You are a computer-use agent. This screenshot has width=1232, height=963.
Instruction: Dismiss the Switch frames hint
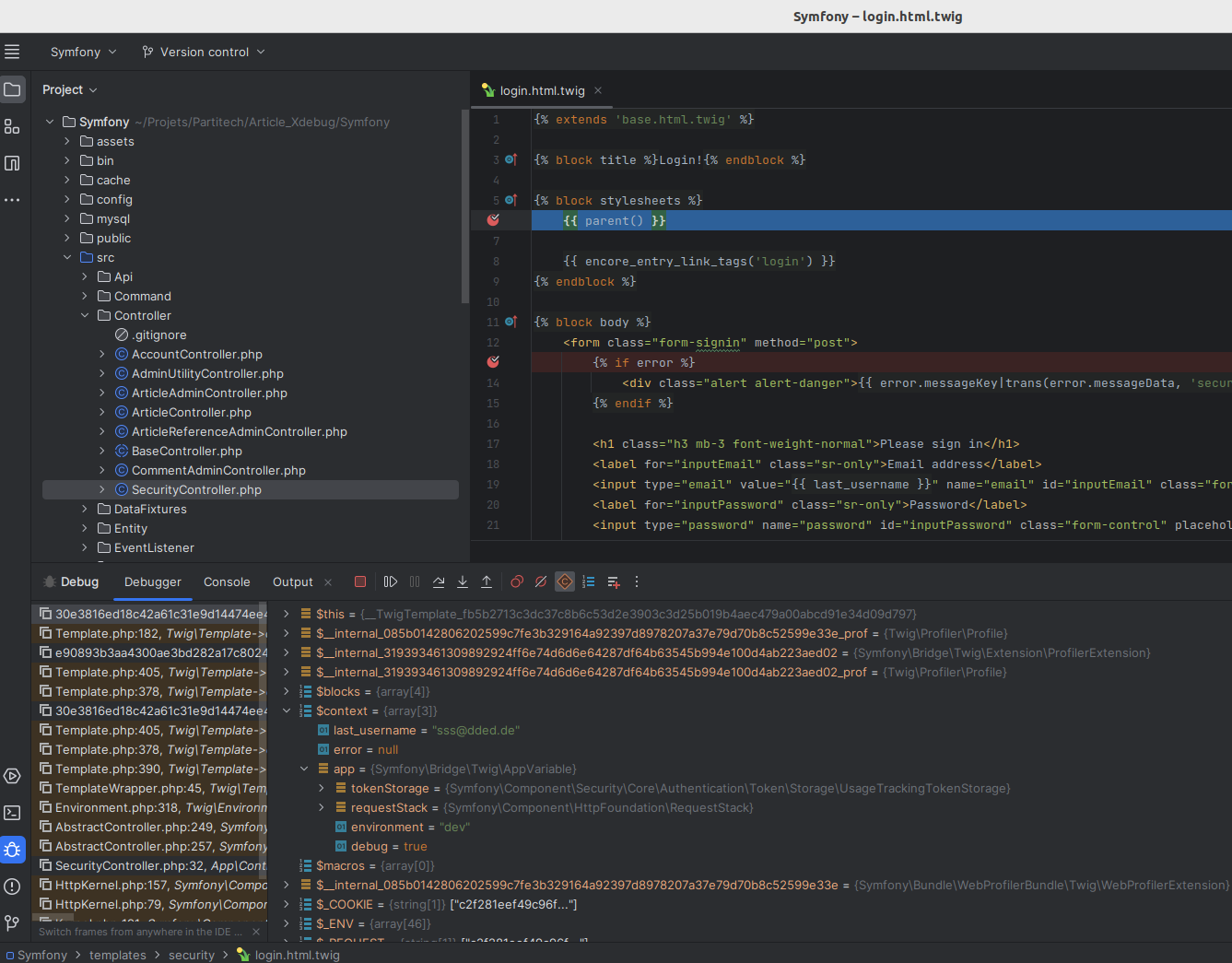coord(256,932)
